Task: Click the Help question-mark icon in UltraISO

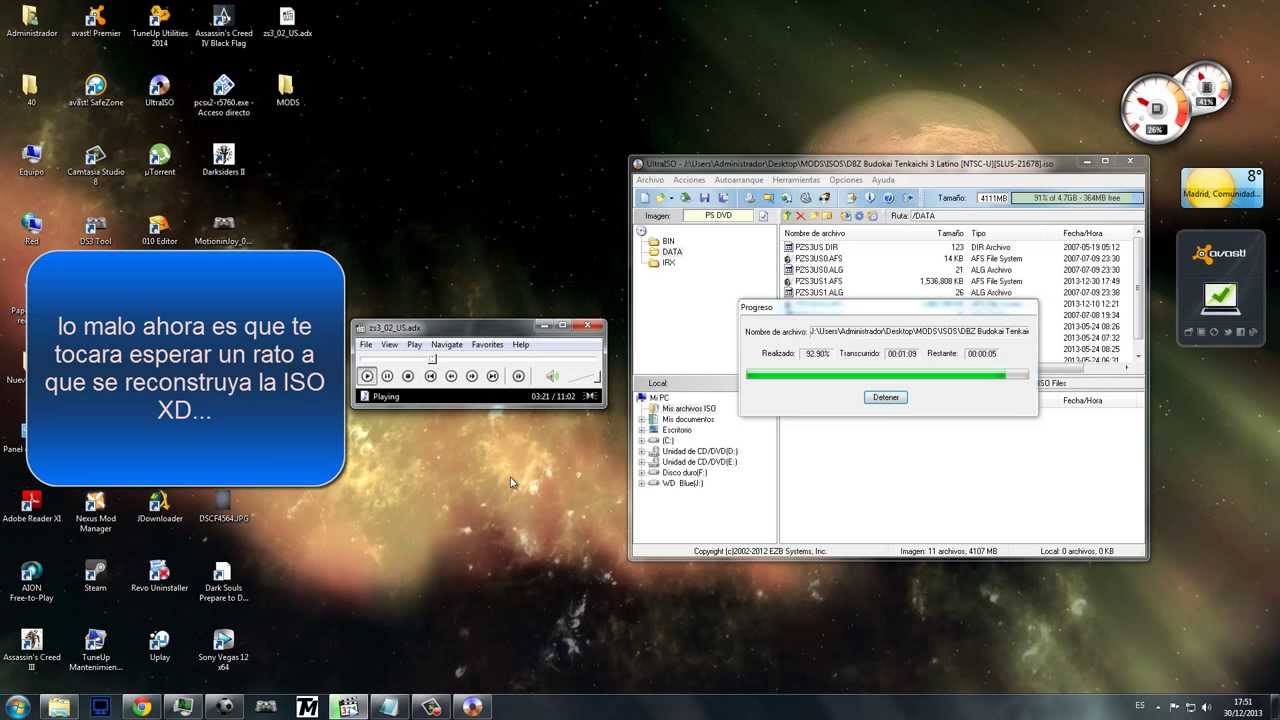Action: (x=888, y=198)
